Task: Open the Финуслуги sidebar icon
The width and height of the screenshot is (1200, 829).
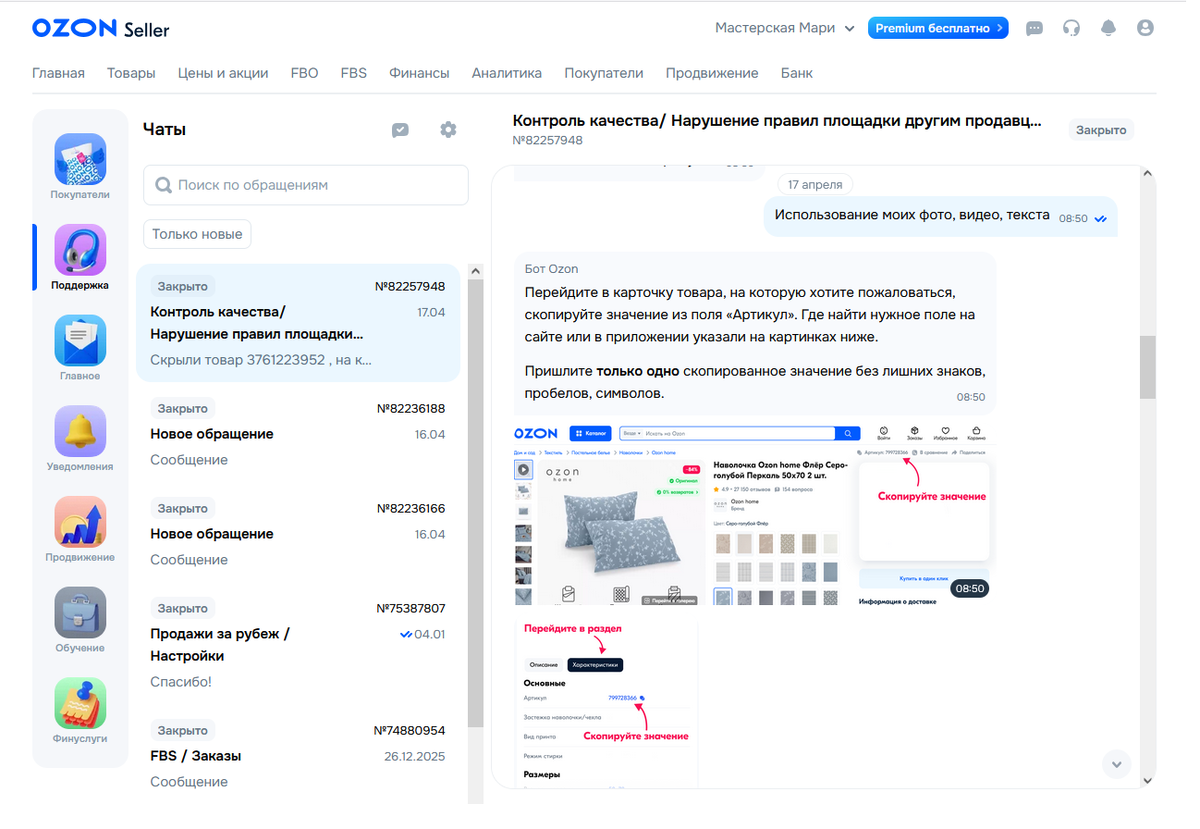Action: [x=80, y=704]
